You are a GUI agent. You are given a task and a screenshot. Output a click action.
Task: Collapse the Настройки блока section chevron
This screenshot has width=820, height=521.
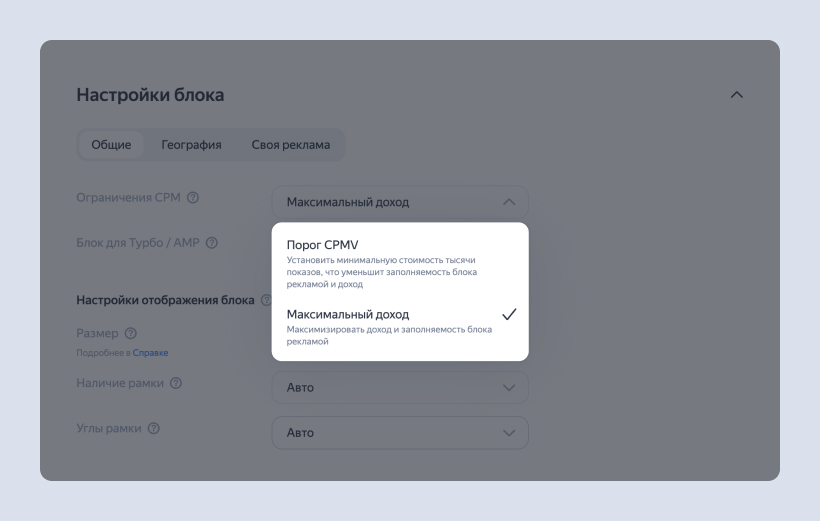coord(737,95)
